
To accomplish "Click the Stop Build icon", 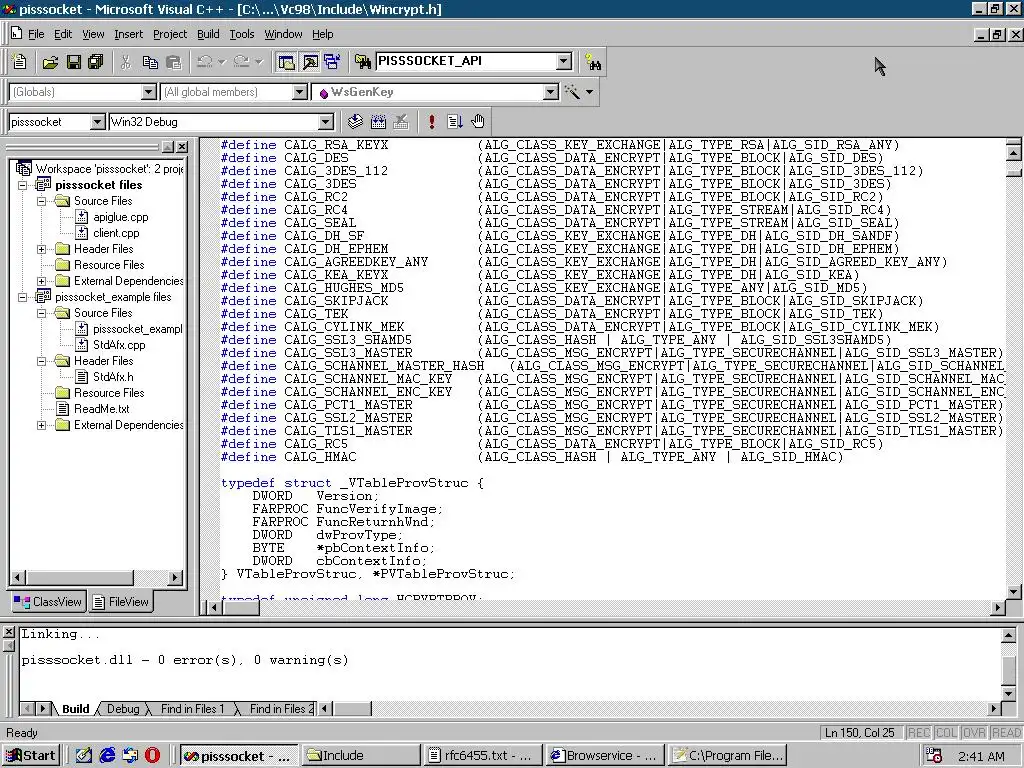I will 401,121.
